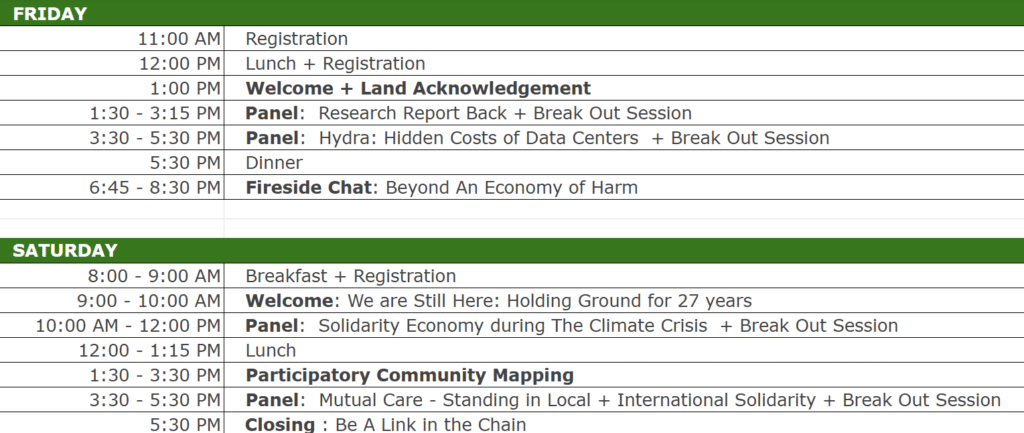Select the Mutual Care panel cell
Screen dimensions: 1024x433
[624, 400]
